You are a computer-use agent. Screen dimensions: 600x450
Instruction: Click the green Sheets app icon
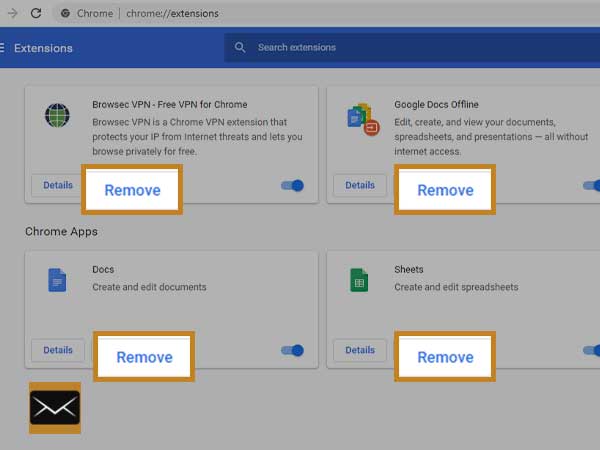pos(359,280)
